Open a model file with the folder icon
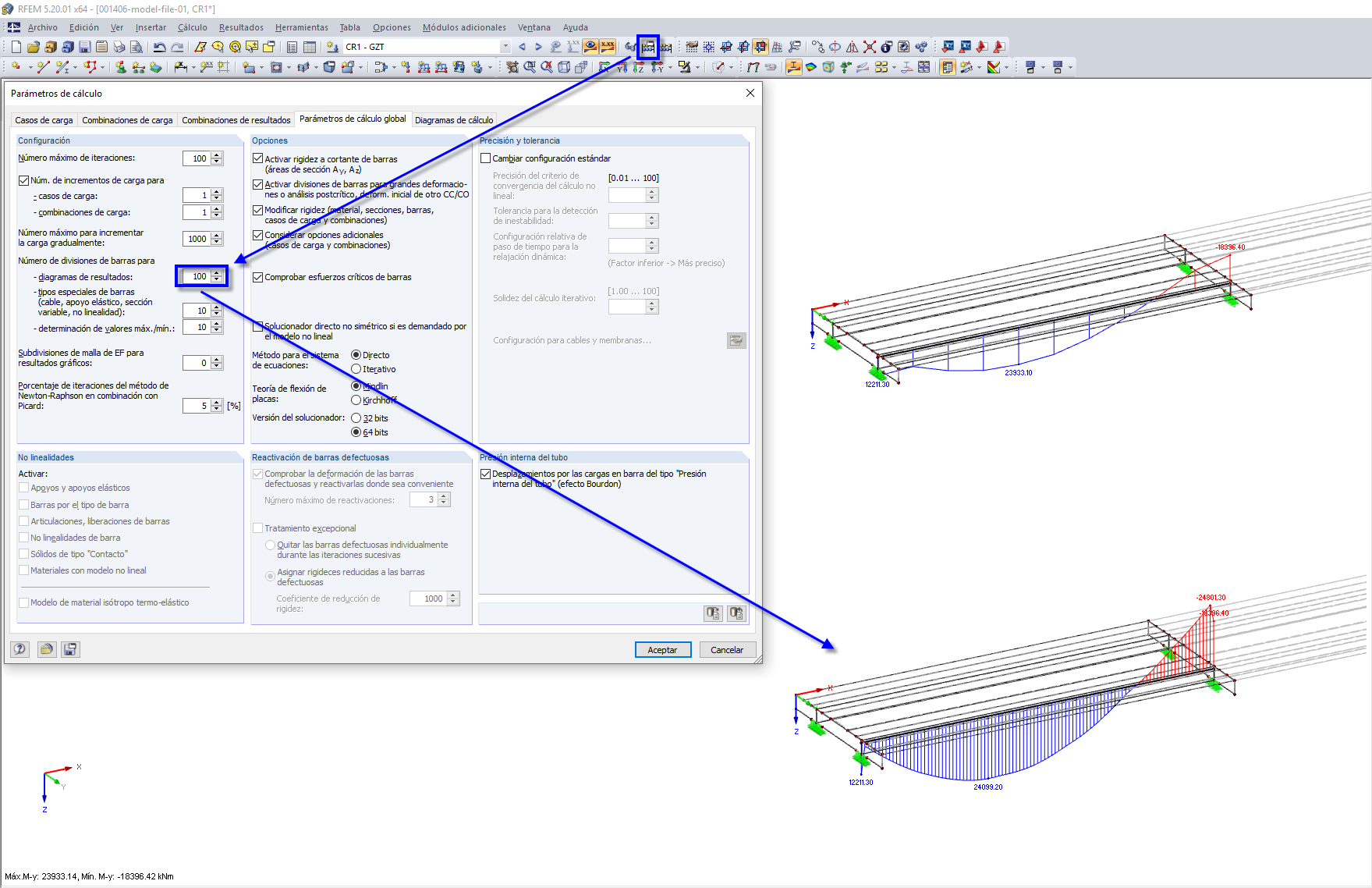Viewport: 1372px width, 888px height. [x=33, y=47]
